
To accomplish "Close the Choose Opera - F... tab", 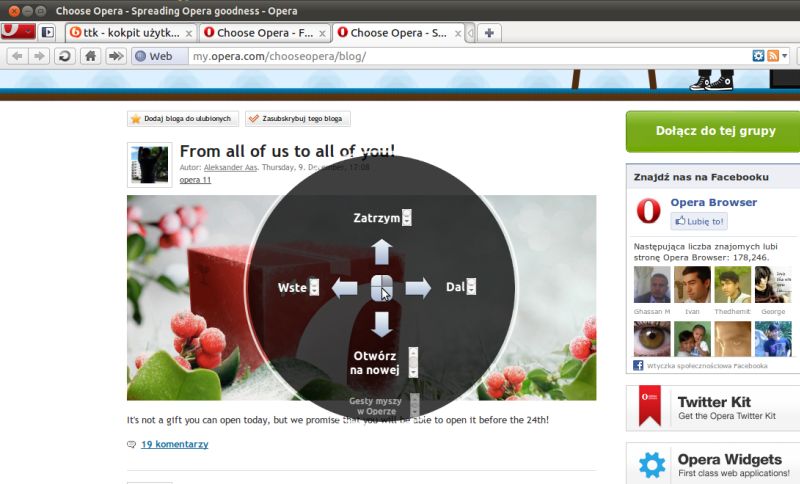I will pos(322,33).
